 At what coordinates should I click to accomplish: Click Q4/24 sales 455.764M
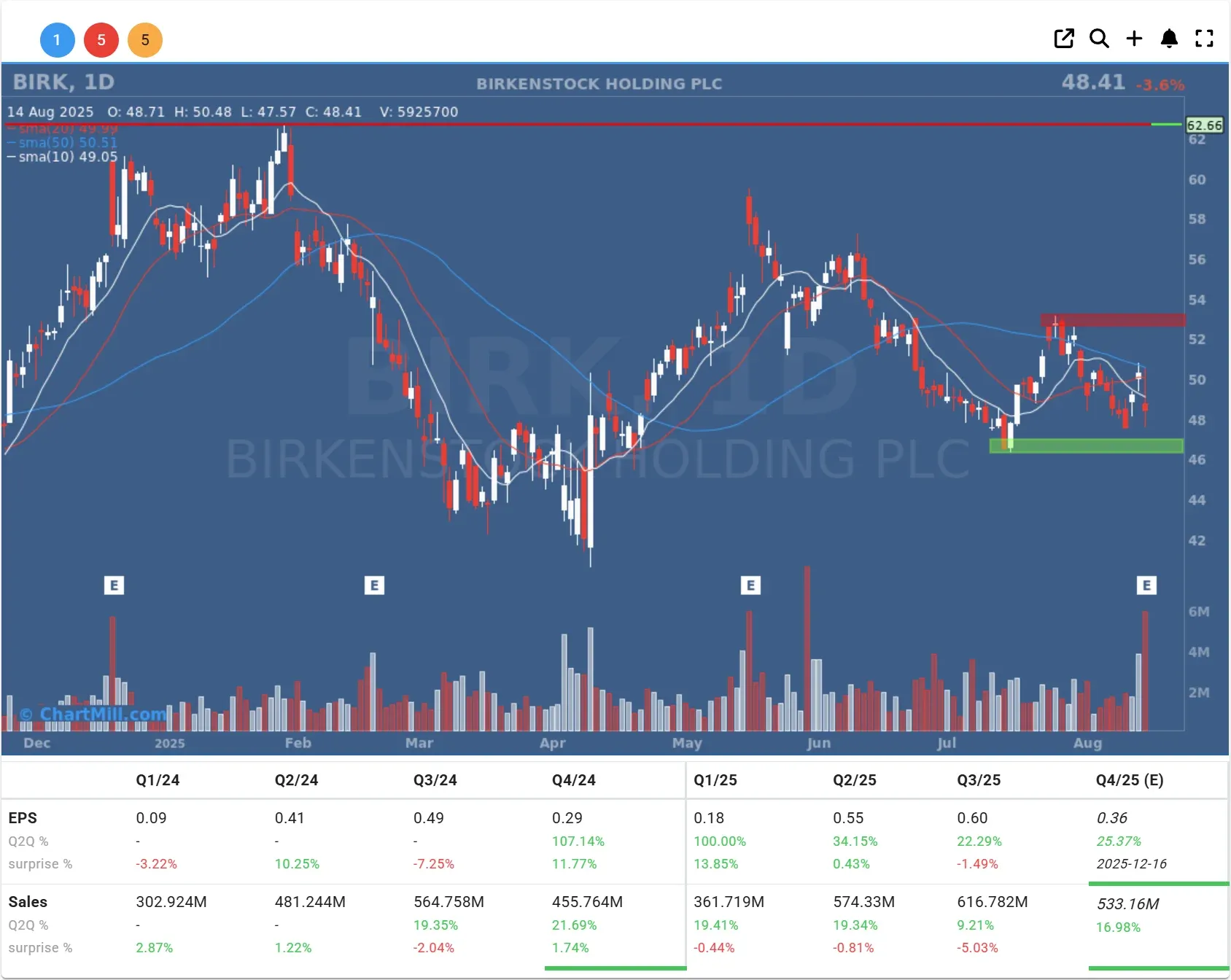[x=587, y=902]
